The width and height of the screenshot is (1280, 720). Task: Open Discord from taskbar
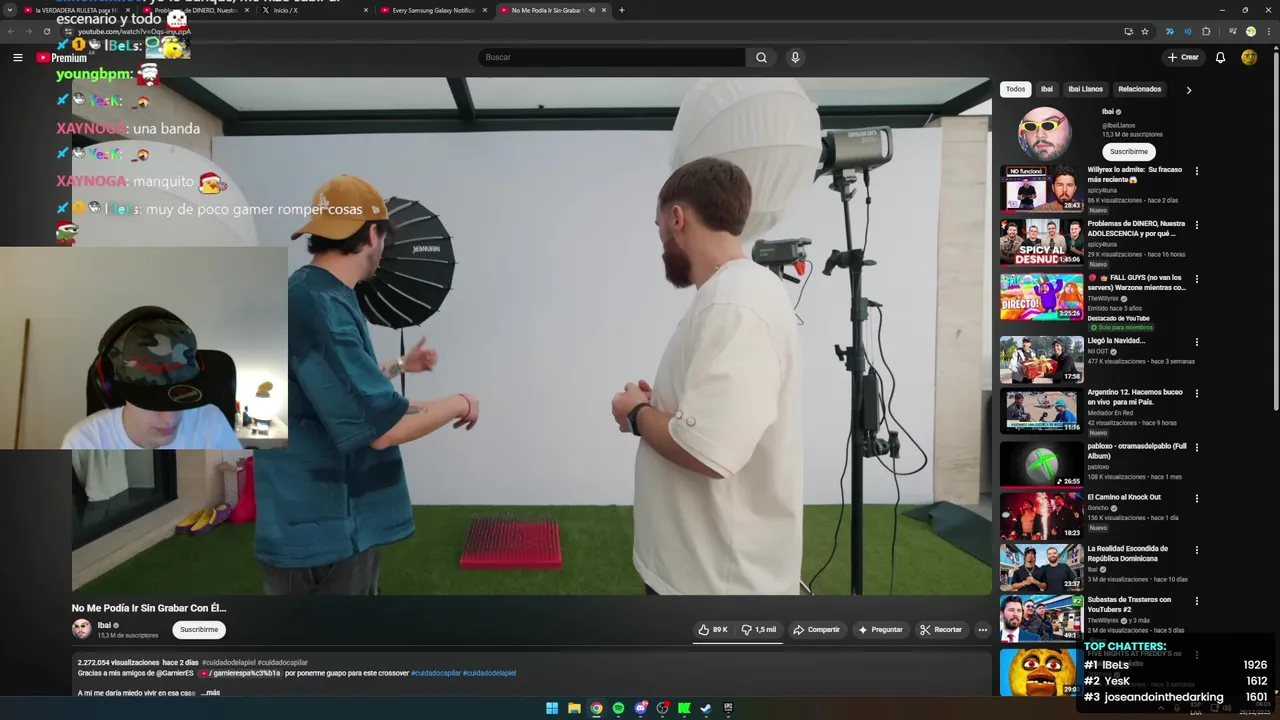[x=640, y=708]
